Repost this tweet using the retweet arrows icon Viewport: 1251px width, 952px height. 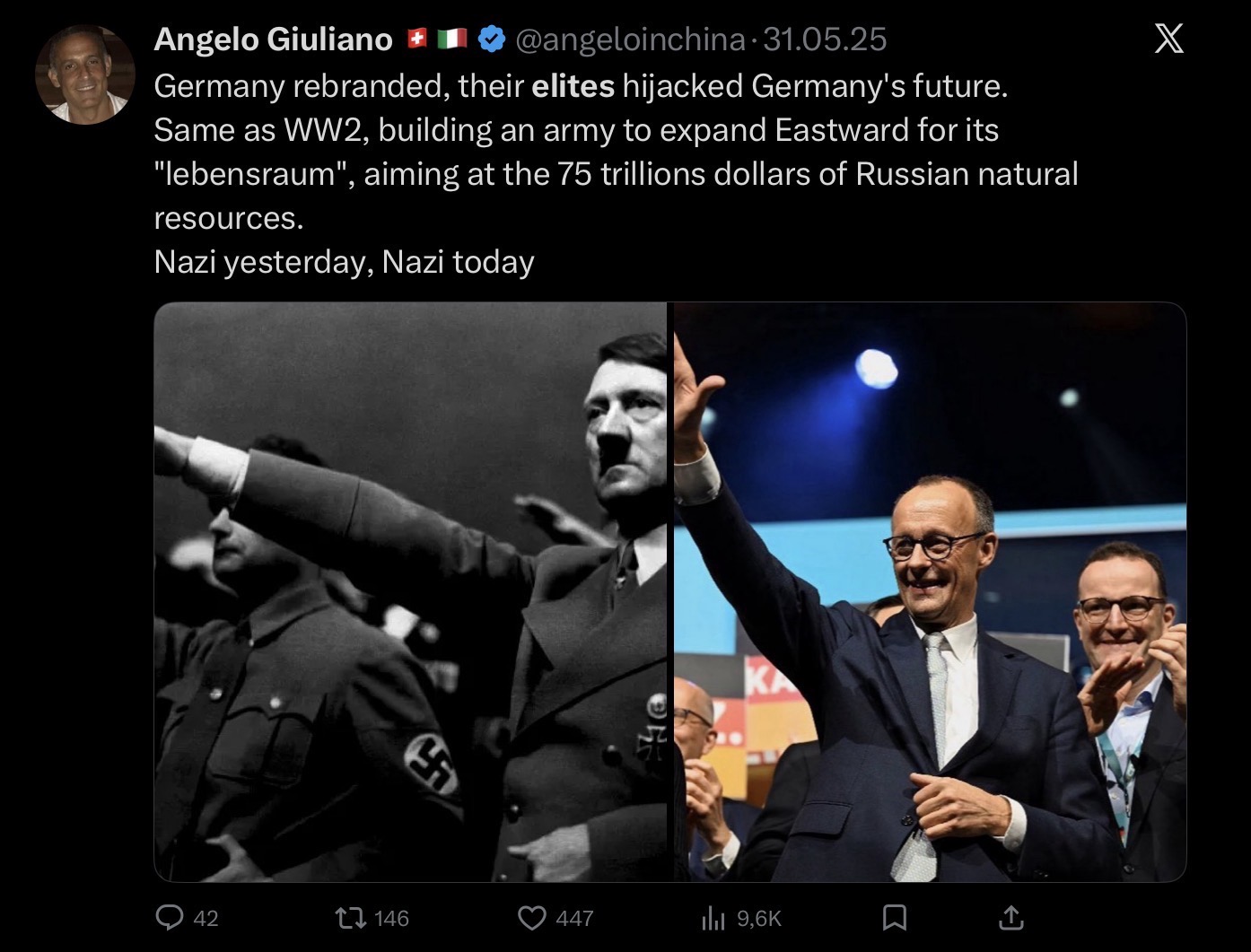pos(349,917)
